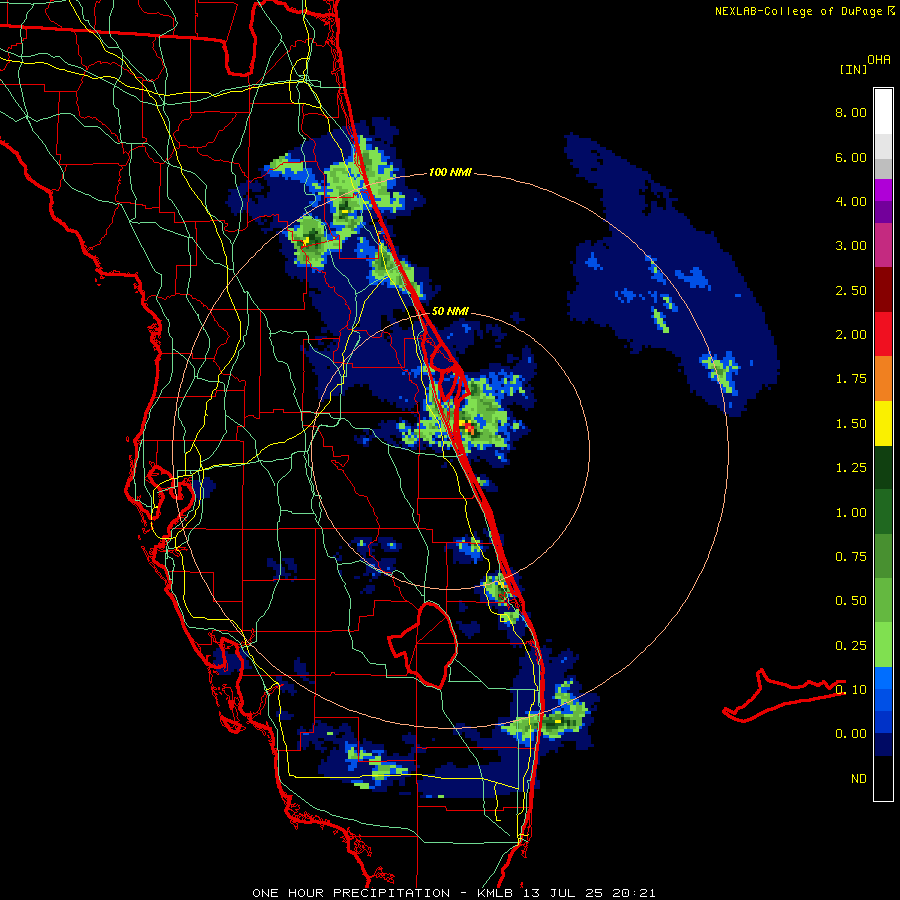Click the Lake Okeechobee outline

[425, 644]
